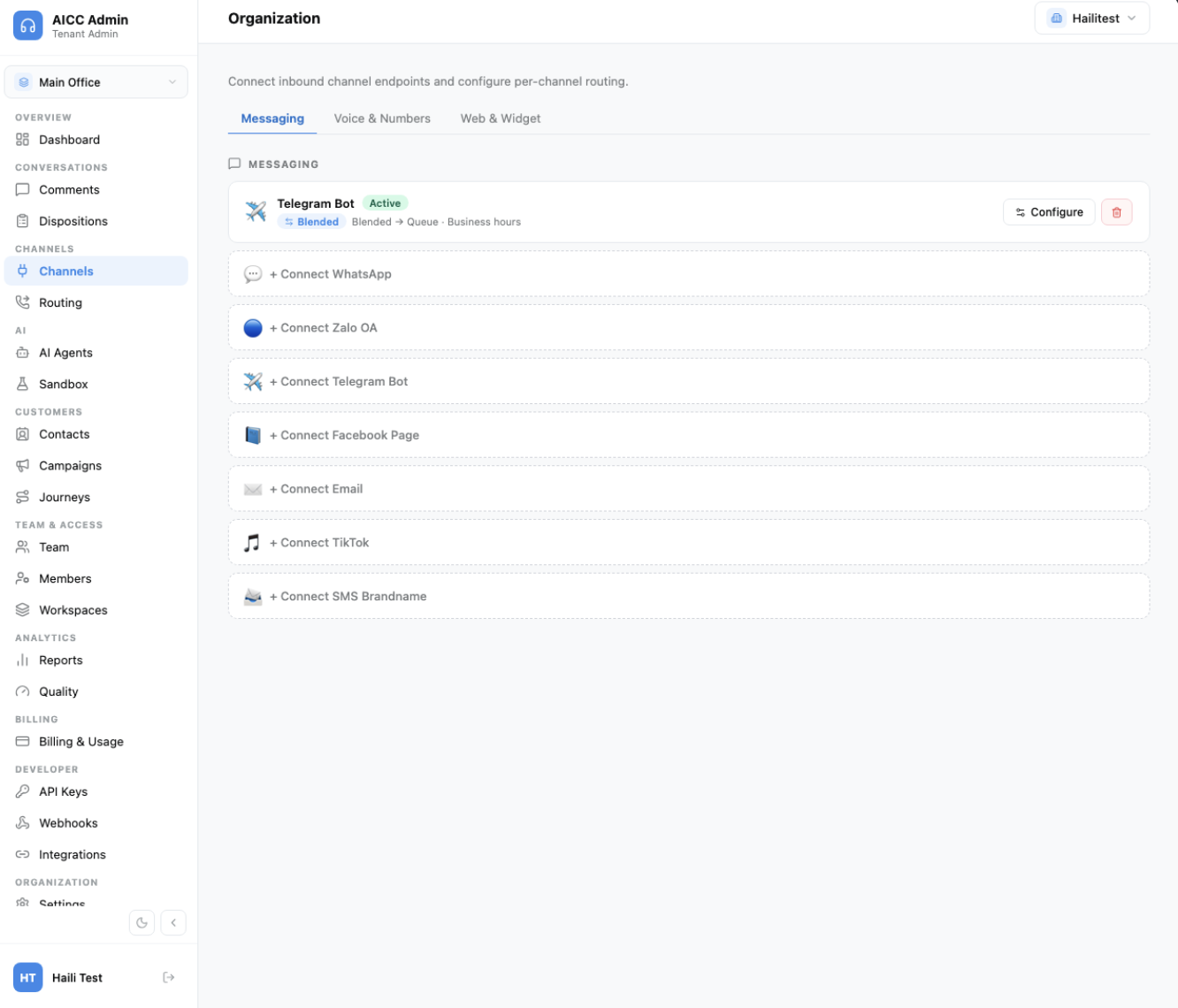
Task: Click the Webhooks icon in sidebar
Action: pyautogui.click(x=23, y=823)
